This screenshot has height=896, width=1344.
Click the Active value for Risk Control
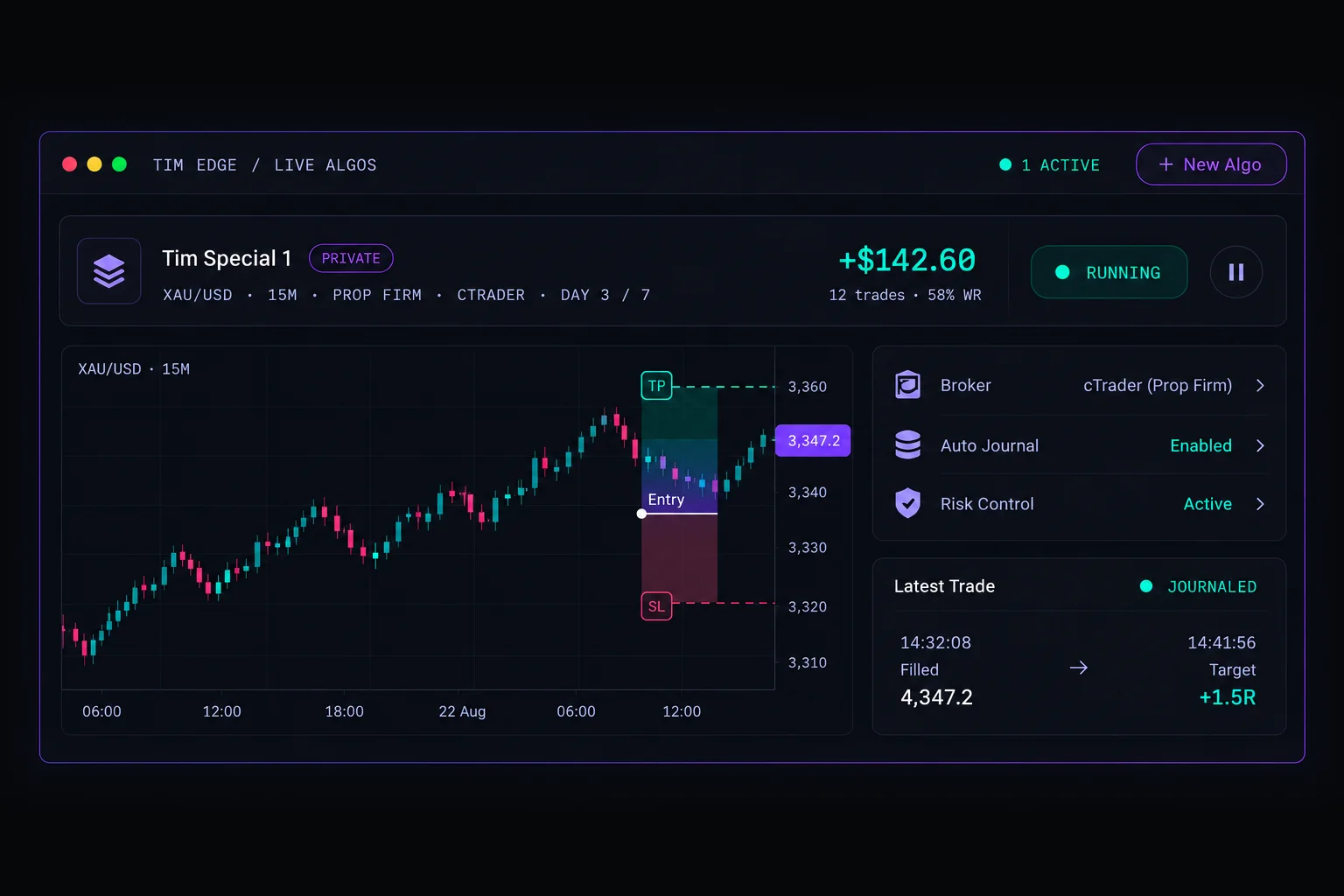point(1207,504)
